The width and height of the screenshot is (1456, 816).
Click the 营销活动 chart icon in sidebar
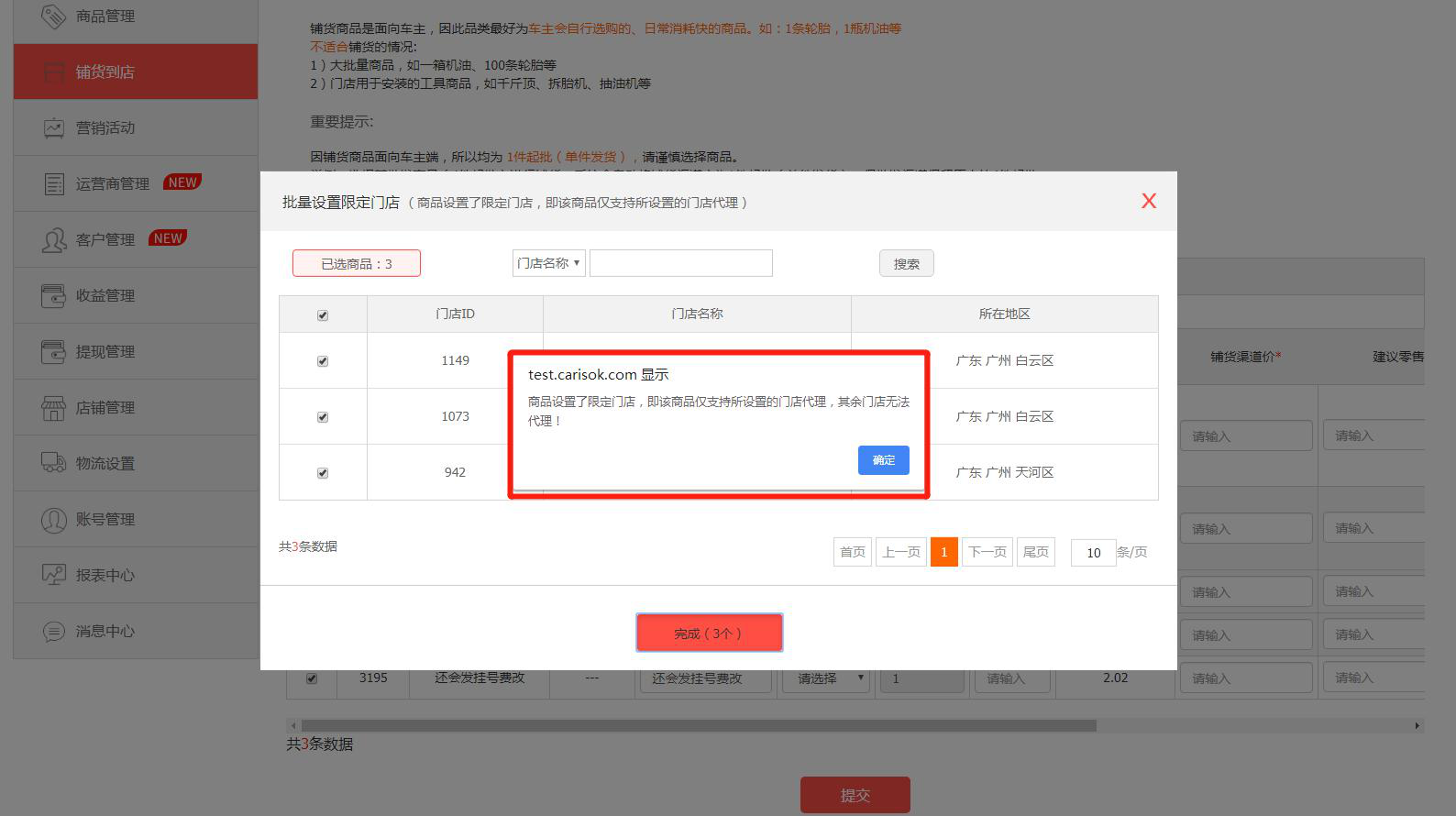tap(54, 128)
